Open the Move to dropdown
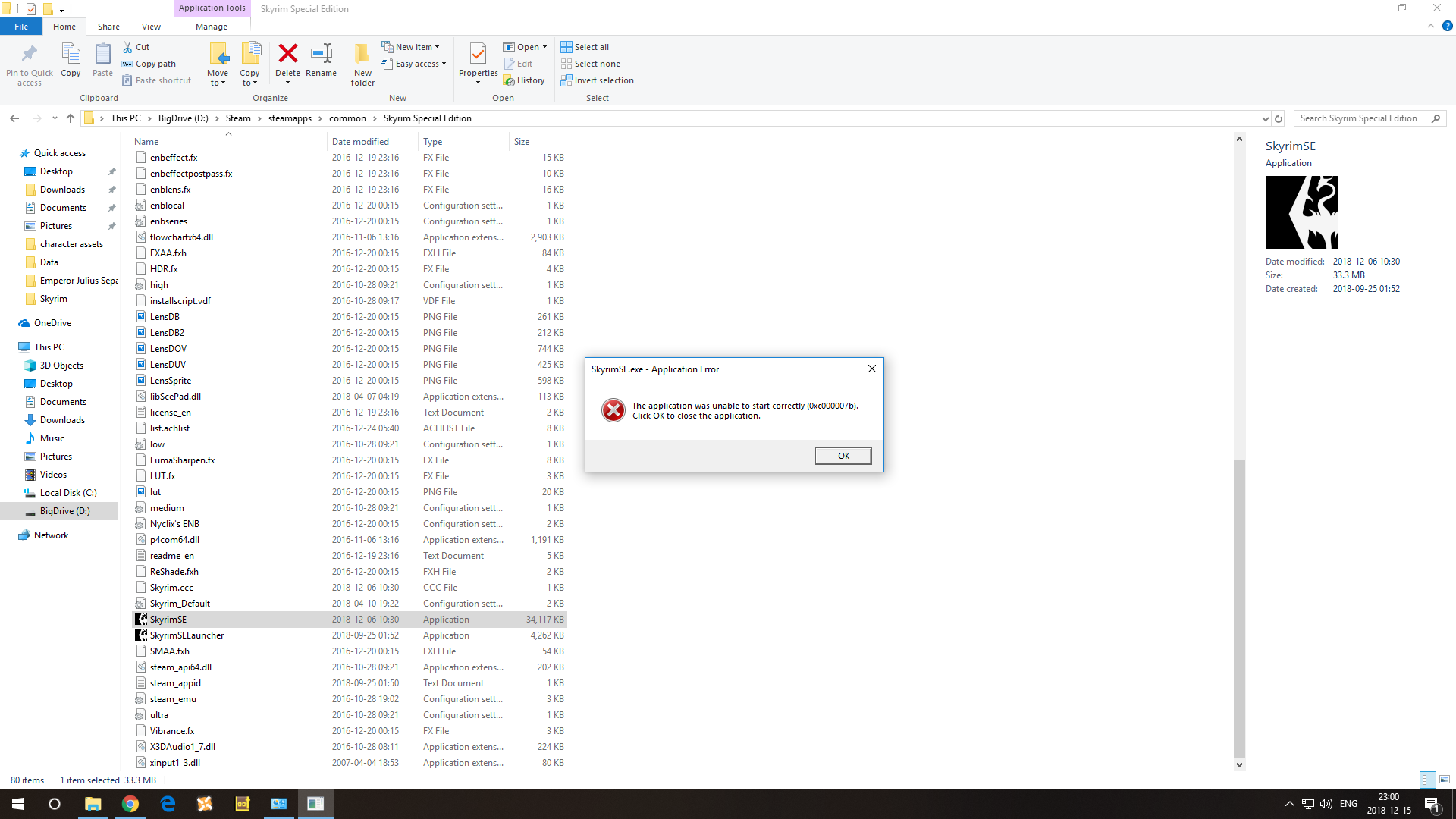The image size is (1456, 819). click(x=218, y=64)
